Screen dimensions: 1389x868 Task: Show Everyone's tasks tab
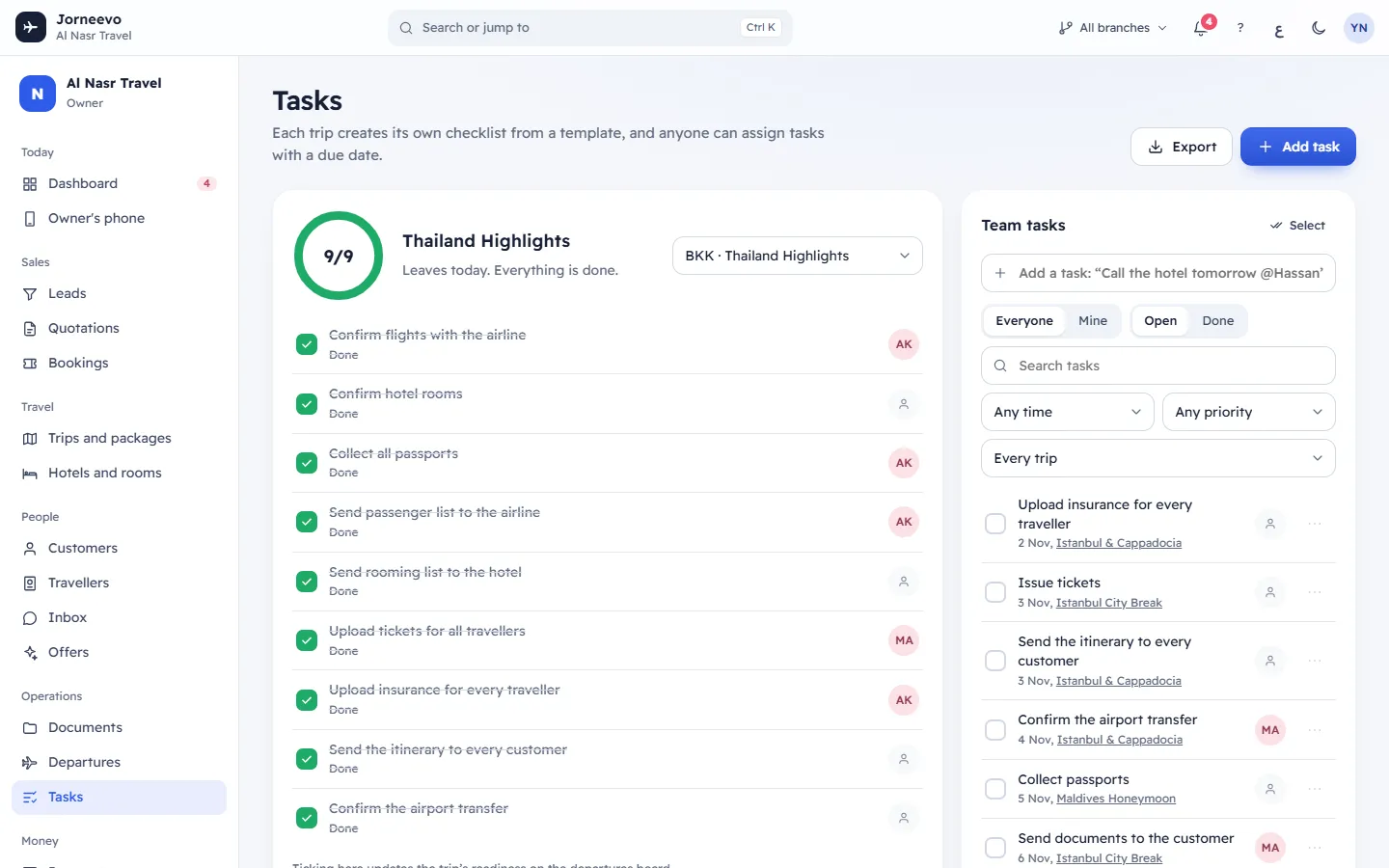[1024, 321]
